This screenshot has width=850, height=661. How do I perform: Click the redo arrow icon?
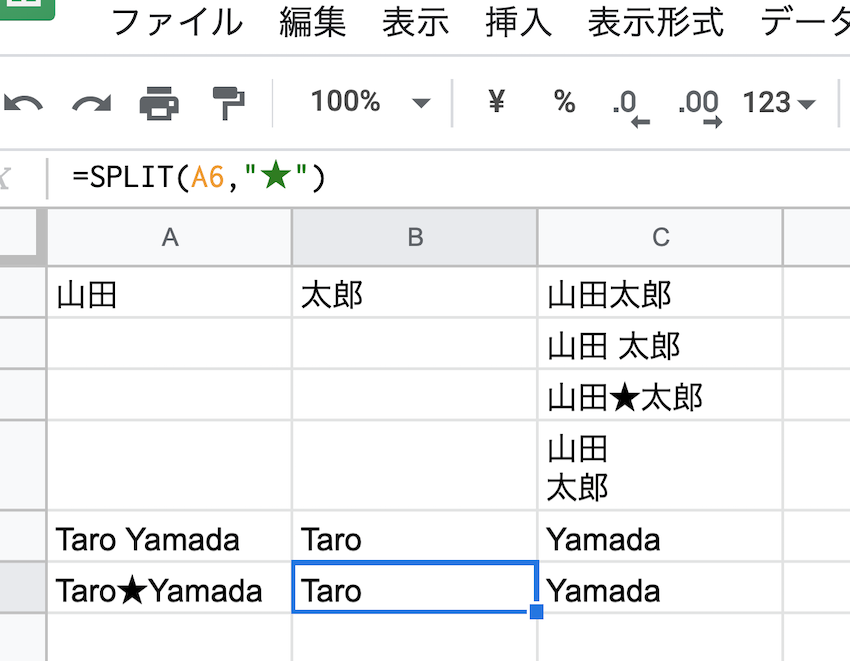coord(91,102)
